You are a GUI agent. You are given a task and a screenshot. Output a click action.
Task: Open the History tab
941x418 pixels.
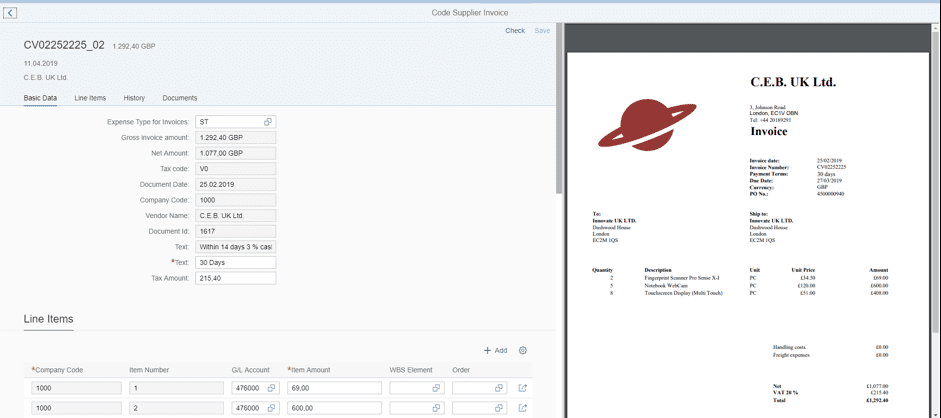point(134,98)
